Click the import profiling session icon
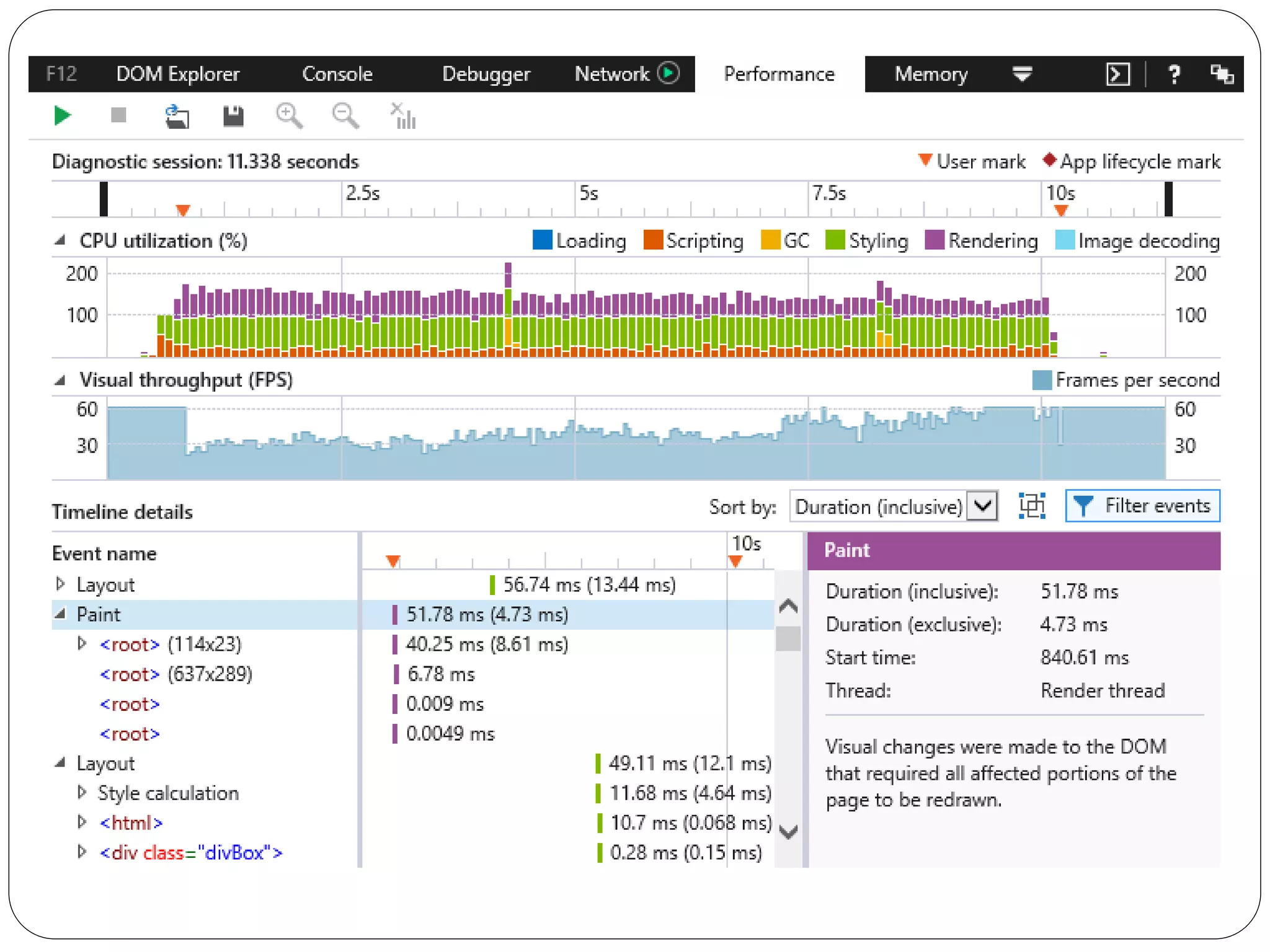 (x=177, y=116)
